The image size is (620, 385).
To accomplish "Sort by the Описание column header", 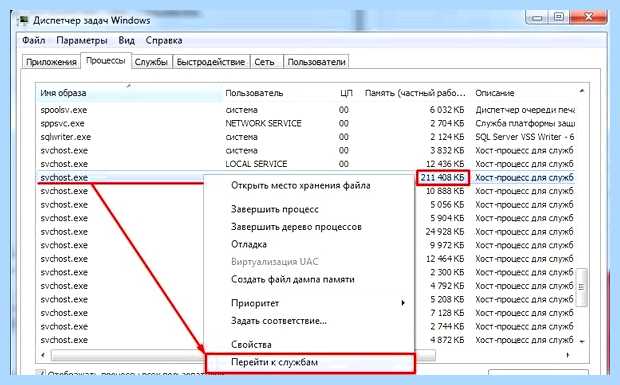I will point(495,93).
